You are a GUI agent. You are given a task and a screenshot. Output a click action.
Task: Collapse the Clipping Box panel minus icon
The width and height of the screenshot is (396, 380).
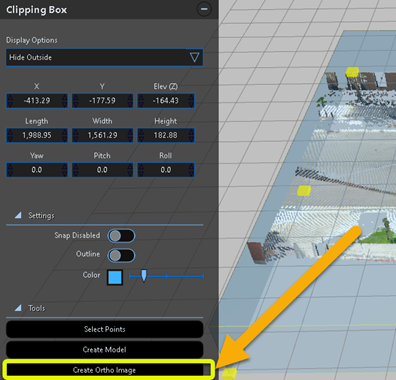[x=204, y=9]
